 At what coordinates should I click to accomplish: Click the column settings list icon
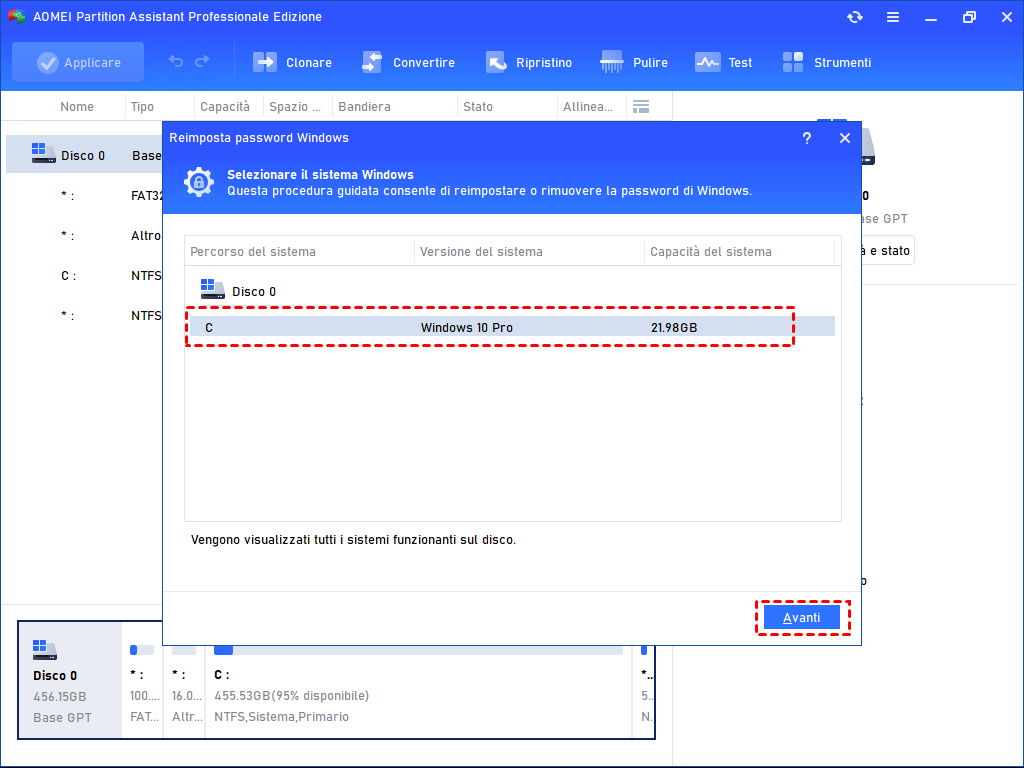(x=641, y=106)
